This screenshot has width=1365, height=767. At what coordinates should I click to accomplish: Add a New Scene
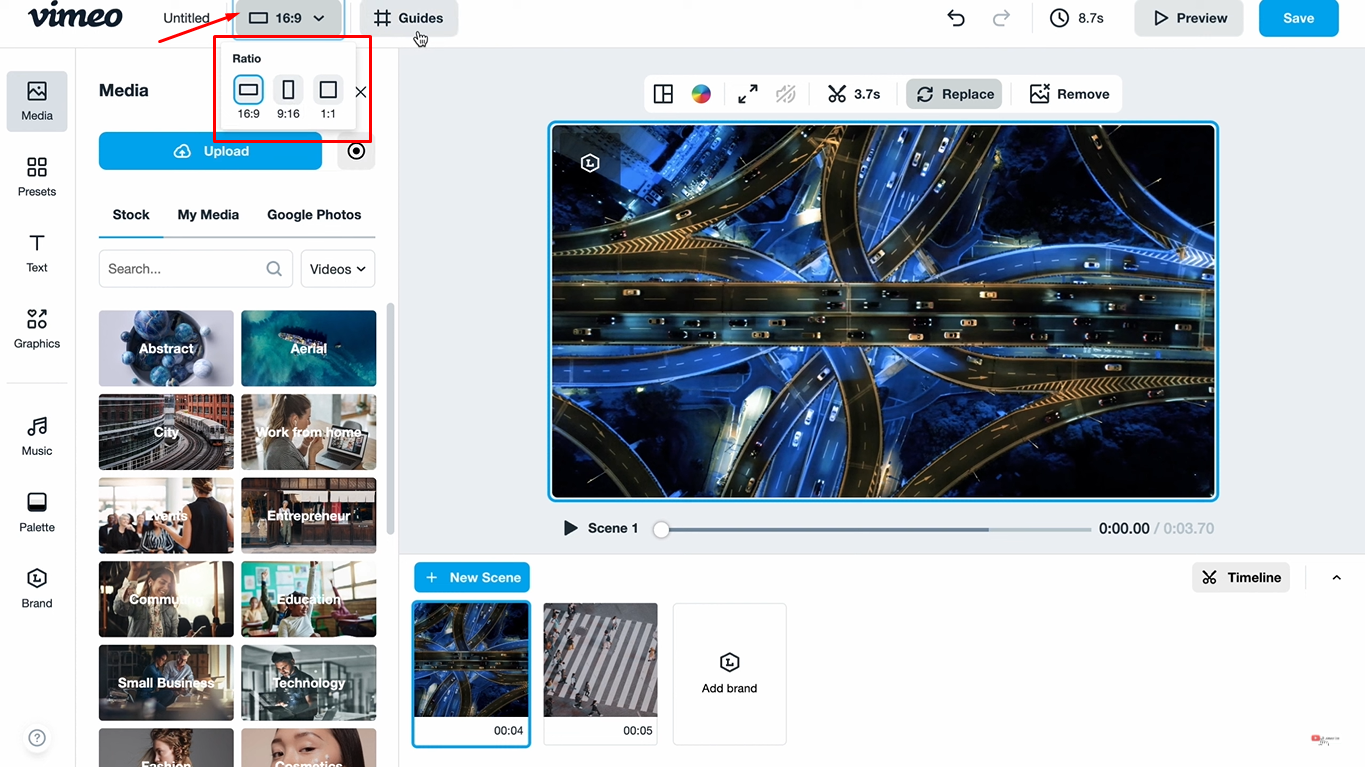[x=472, y=577]
